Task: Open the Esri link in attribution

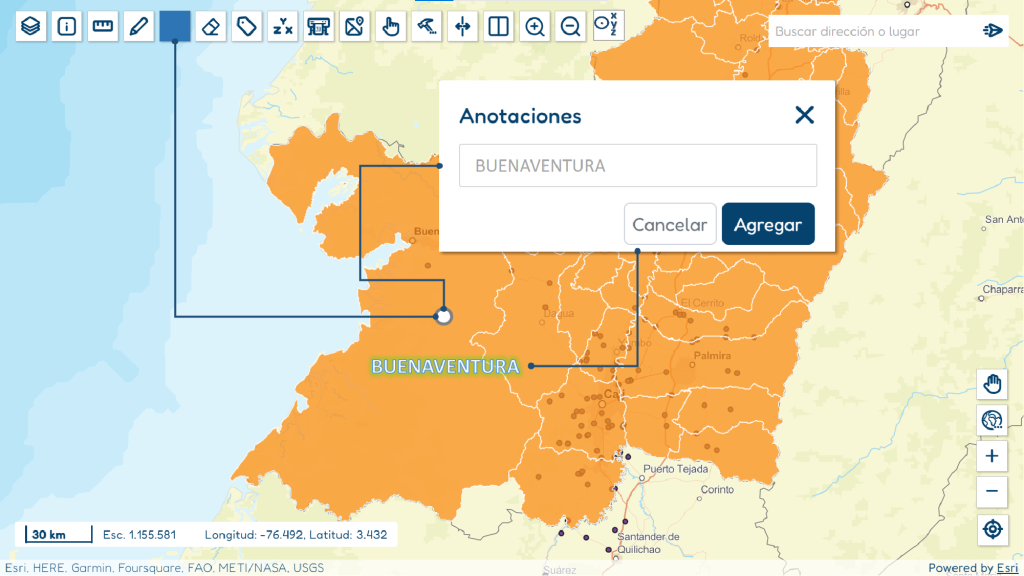Action: pos(1007,568)
